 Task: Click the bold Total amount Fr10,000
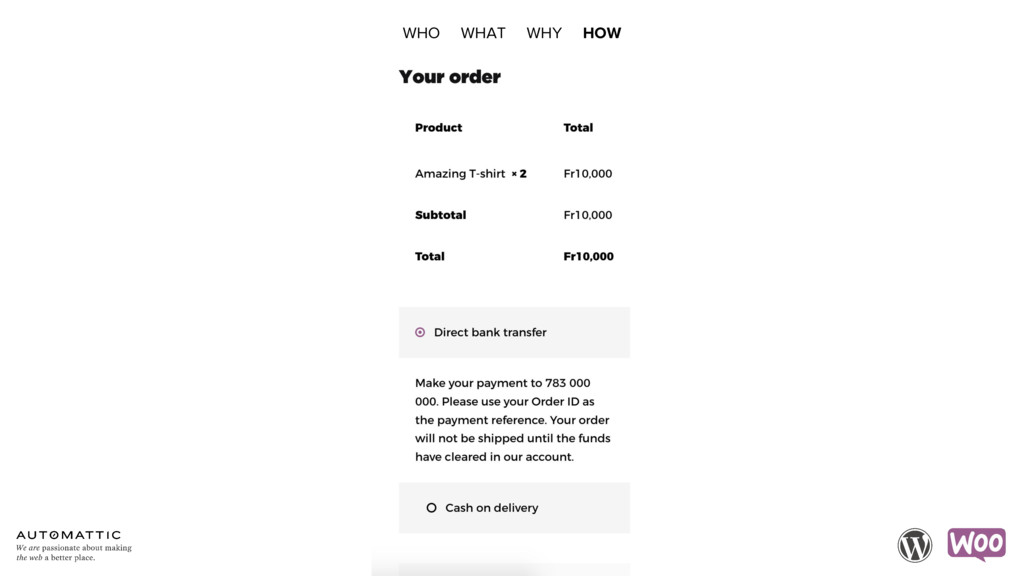[588, 256]
